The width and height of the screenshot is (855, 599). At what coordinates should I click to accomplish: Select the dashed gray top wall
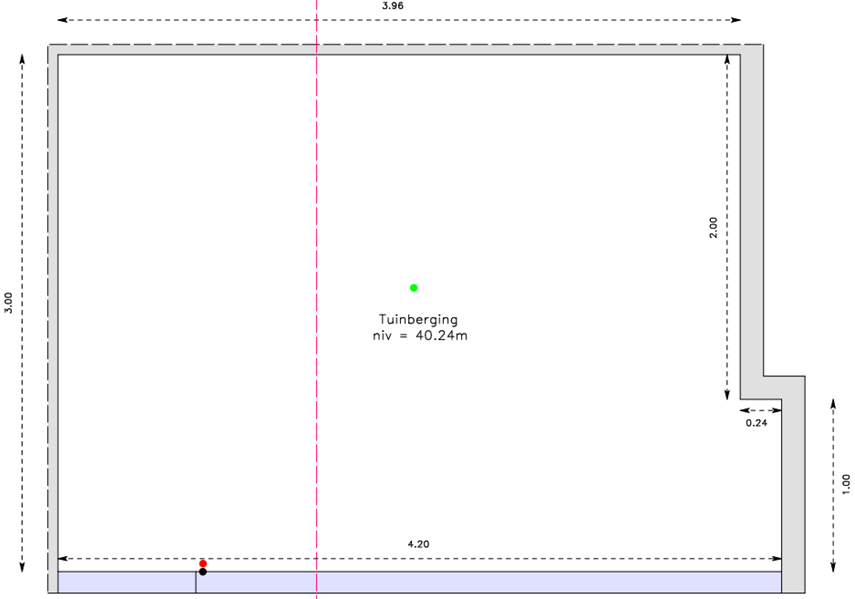pos(400,49)
